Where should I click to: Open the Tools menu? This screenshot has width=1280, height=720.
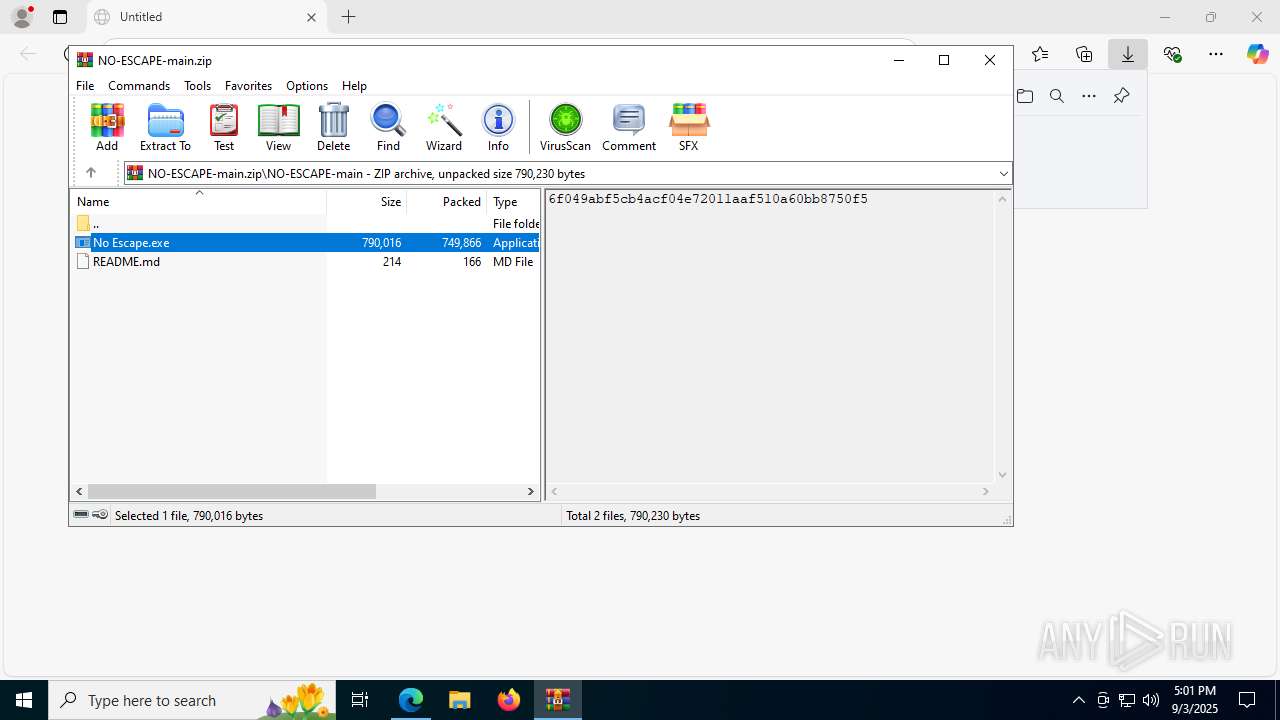pyautogui.click(x=197, y=86)
